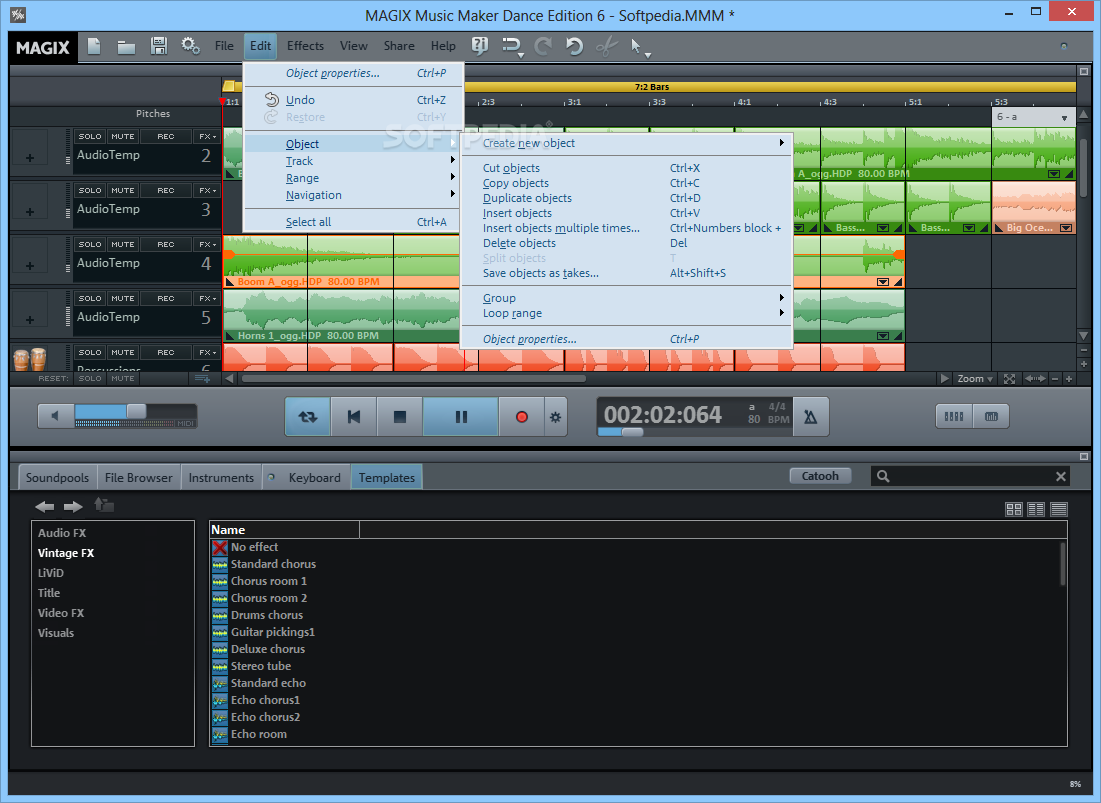Image resolution: width=1101 pixels, height=803 pixels.
Task: Select Vintage FX category
Action: click(x=66, y=553)
